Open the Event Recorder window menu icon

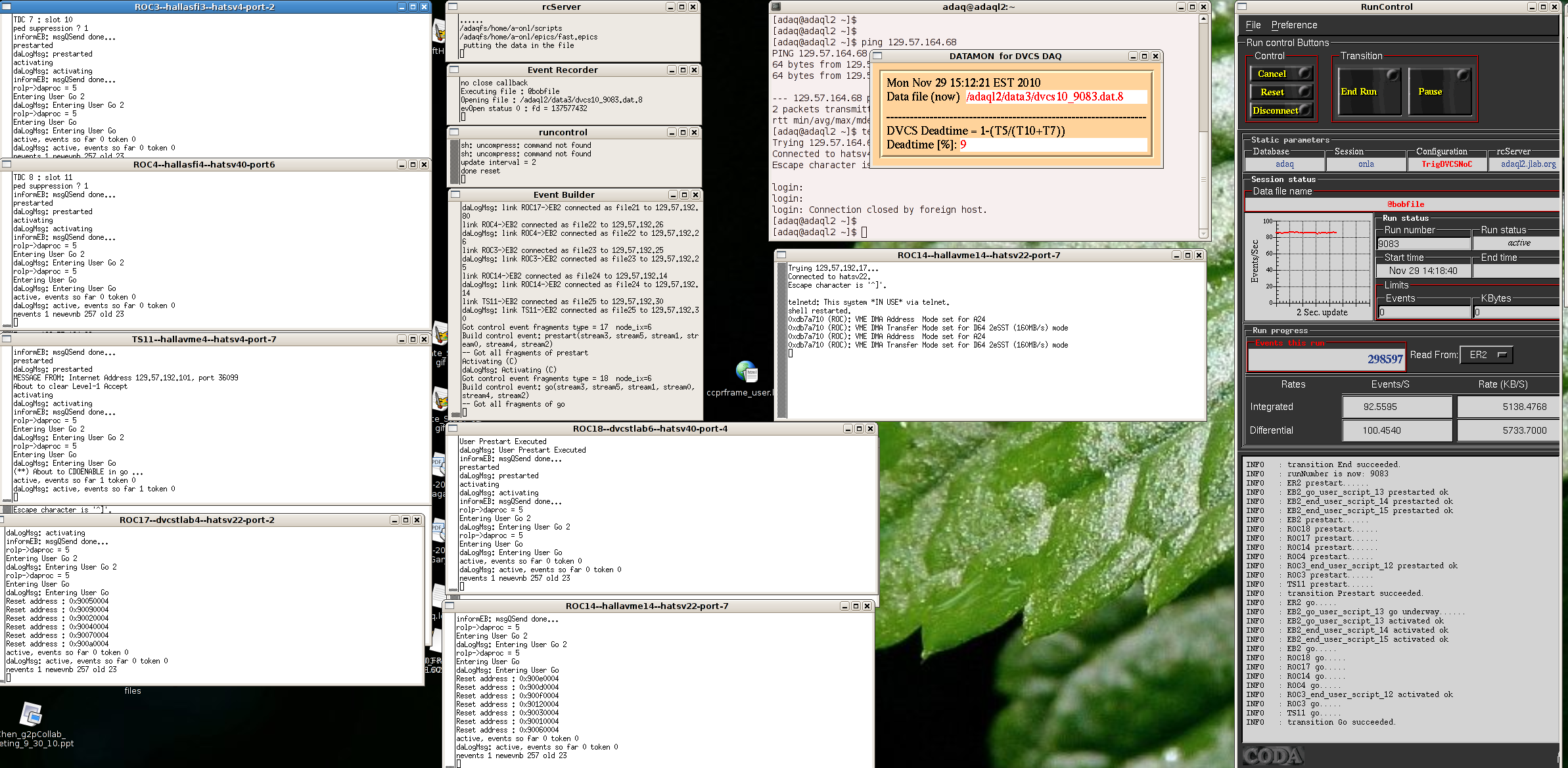(454, 70)
